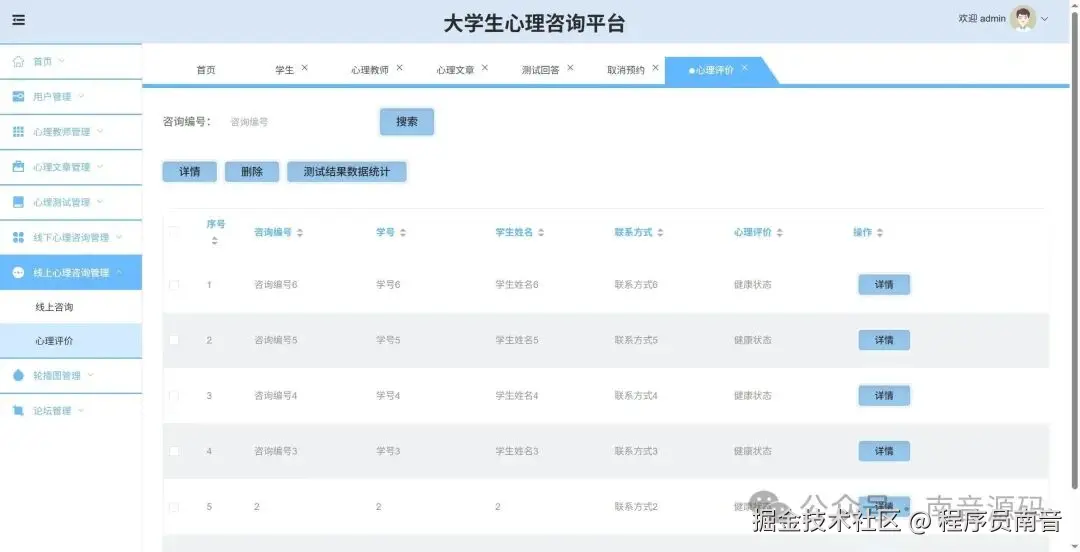This screenshot has height=552, width=1080.
Task: Check the row with 咨询编号6
Action: (174, 285)
